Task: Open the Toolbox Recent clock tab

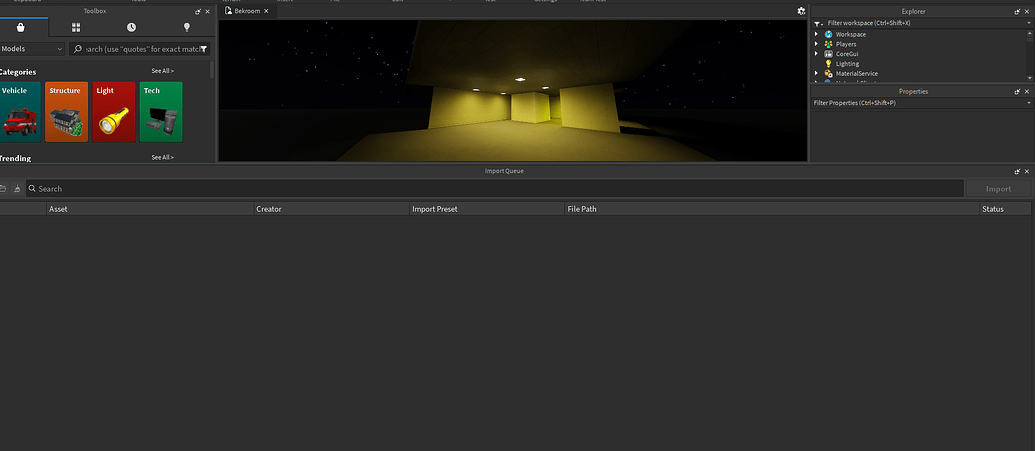Action: 131,27
